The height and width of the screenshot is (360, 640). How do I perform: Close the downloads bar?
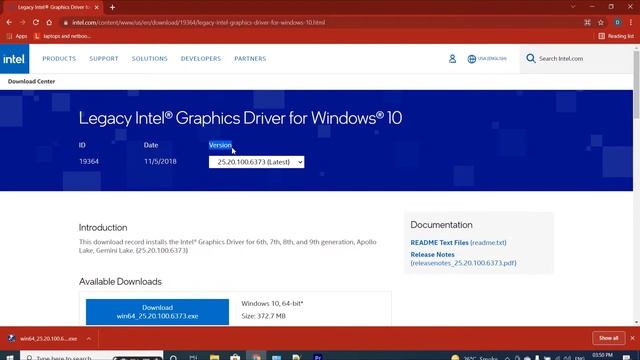[x=633, y=338]
